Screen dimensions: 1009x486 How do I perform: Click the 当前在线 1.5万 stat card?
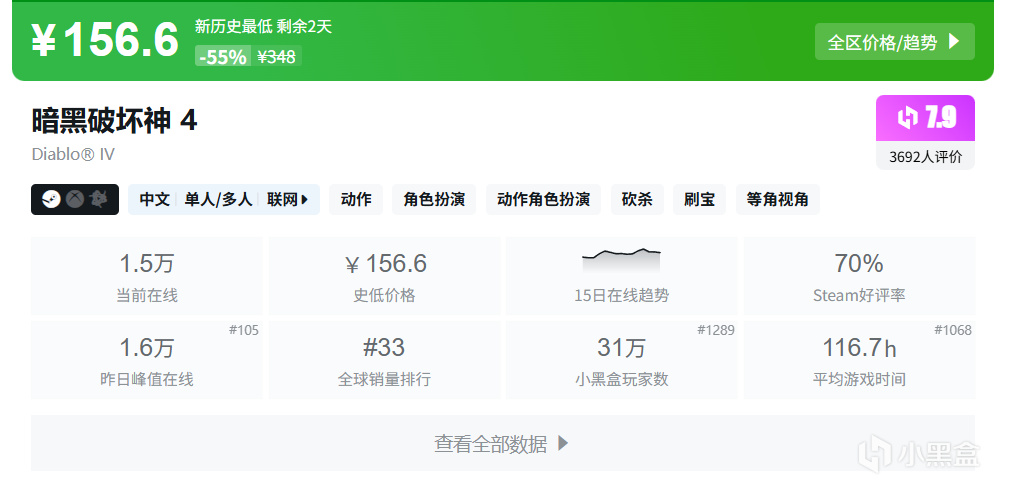coord(147,276)
